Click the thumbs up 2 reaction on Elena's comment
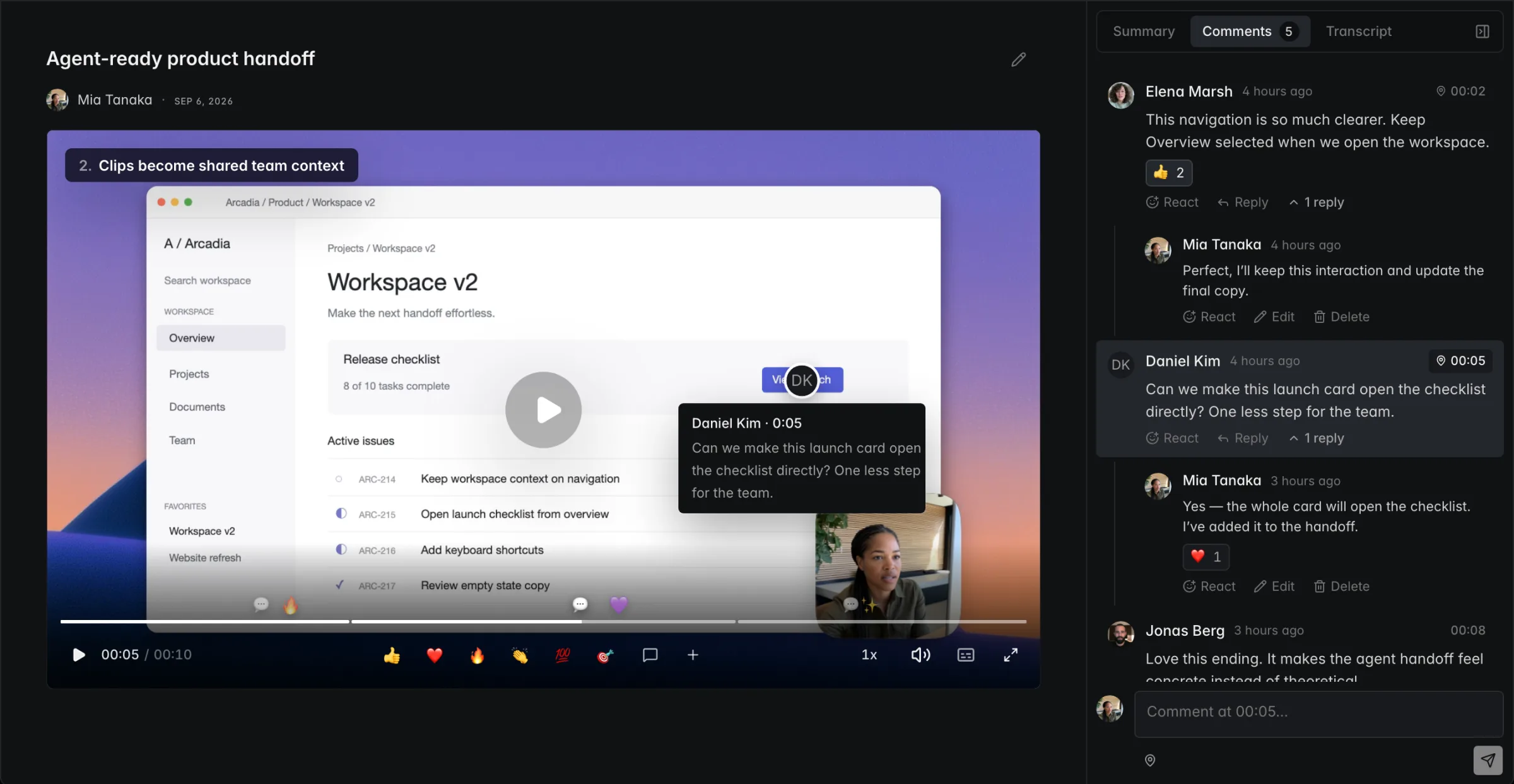Viewport: 1514px width, 784px height. point(1169,173)
